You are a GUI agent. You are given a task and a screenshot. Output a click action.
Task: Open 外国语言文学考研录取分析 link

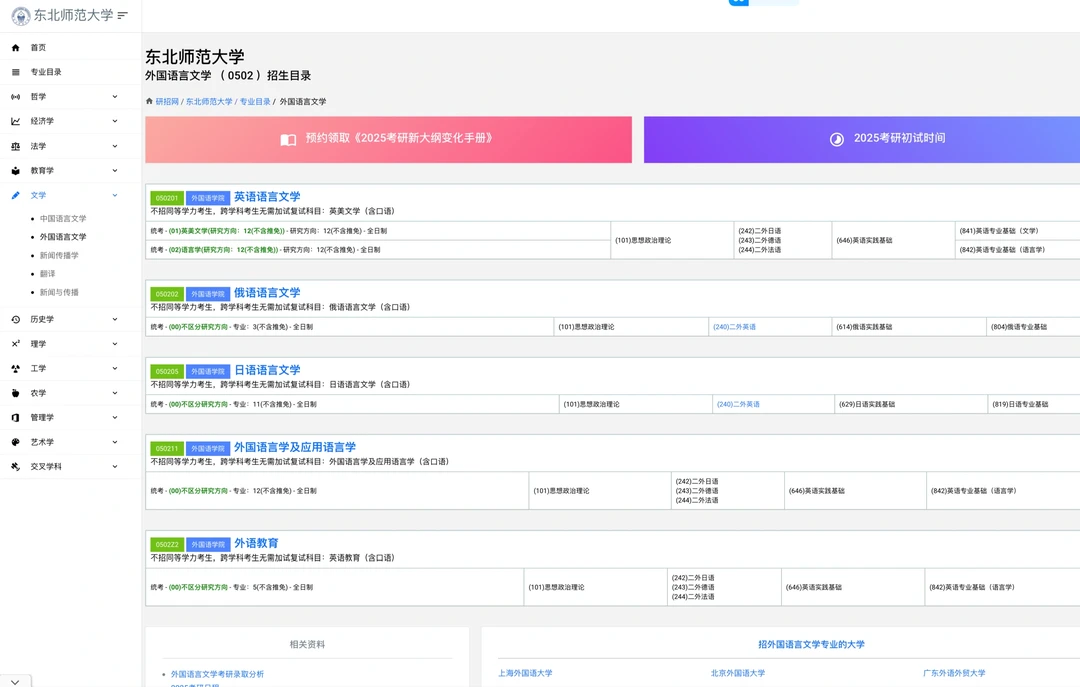(x=217, y=674)
